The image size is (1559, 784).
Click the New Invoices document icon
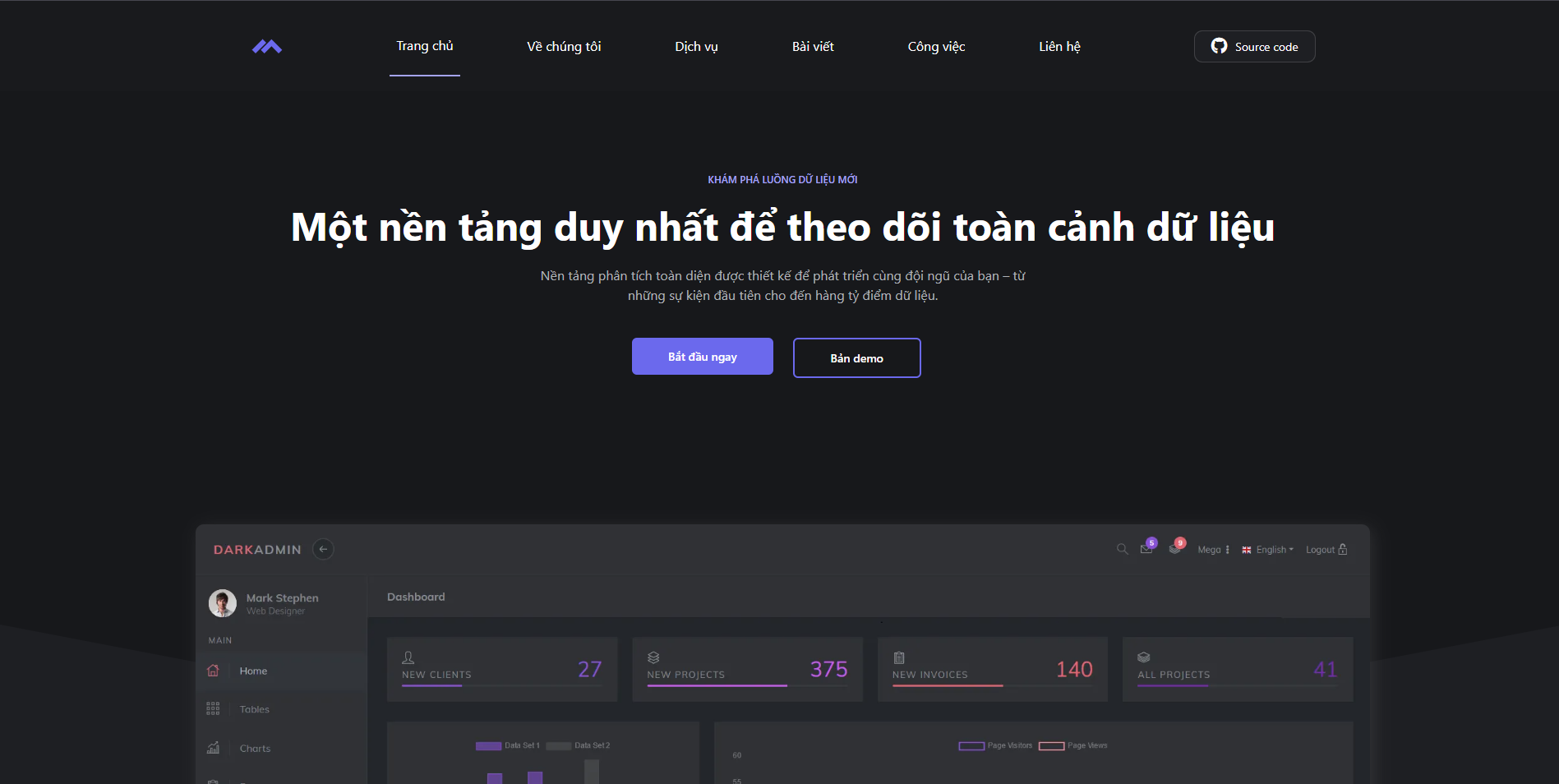pos(899,657)
